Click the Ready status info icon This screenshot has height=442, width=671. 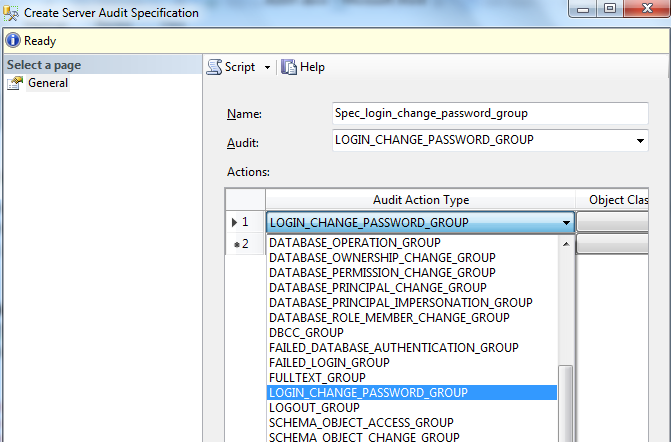pos(13,41)
